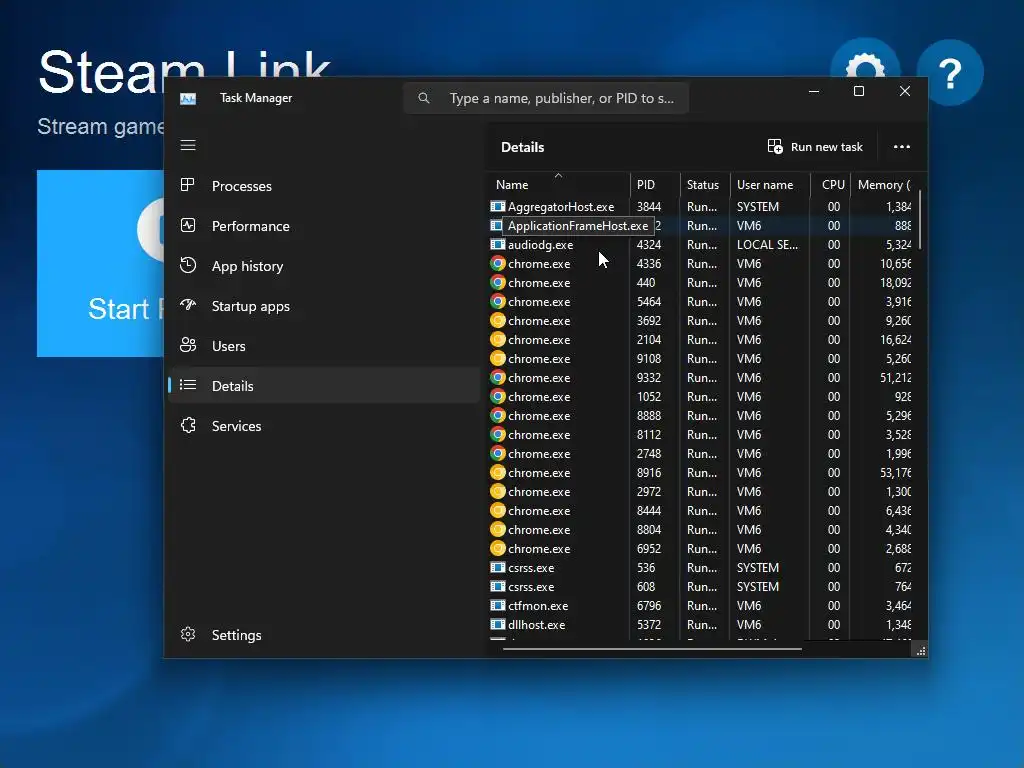Sort by the User name column
This screenshot has height=768, width=1024.
coord(770,185)
